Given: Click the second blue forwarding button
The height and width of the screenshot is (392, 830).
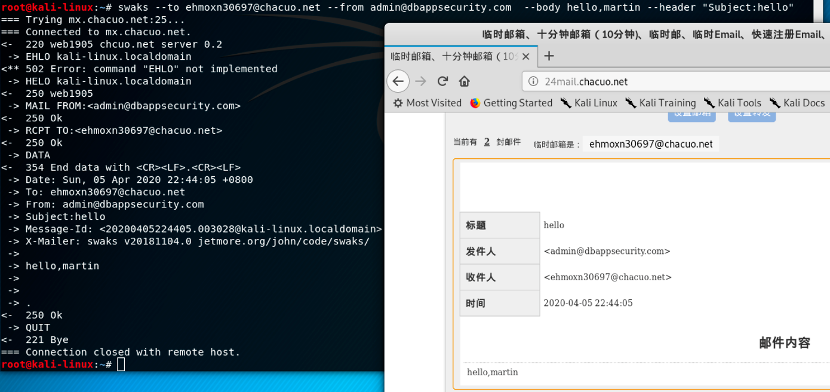Looking at the screenshot, I should [x=752, y=116].
